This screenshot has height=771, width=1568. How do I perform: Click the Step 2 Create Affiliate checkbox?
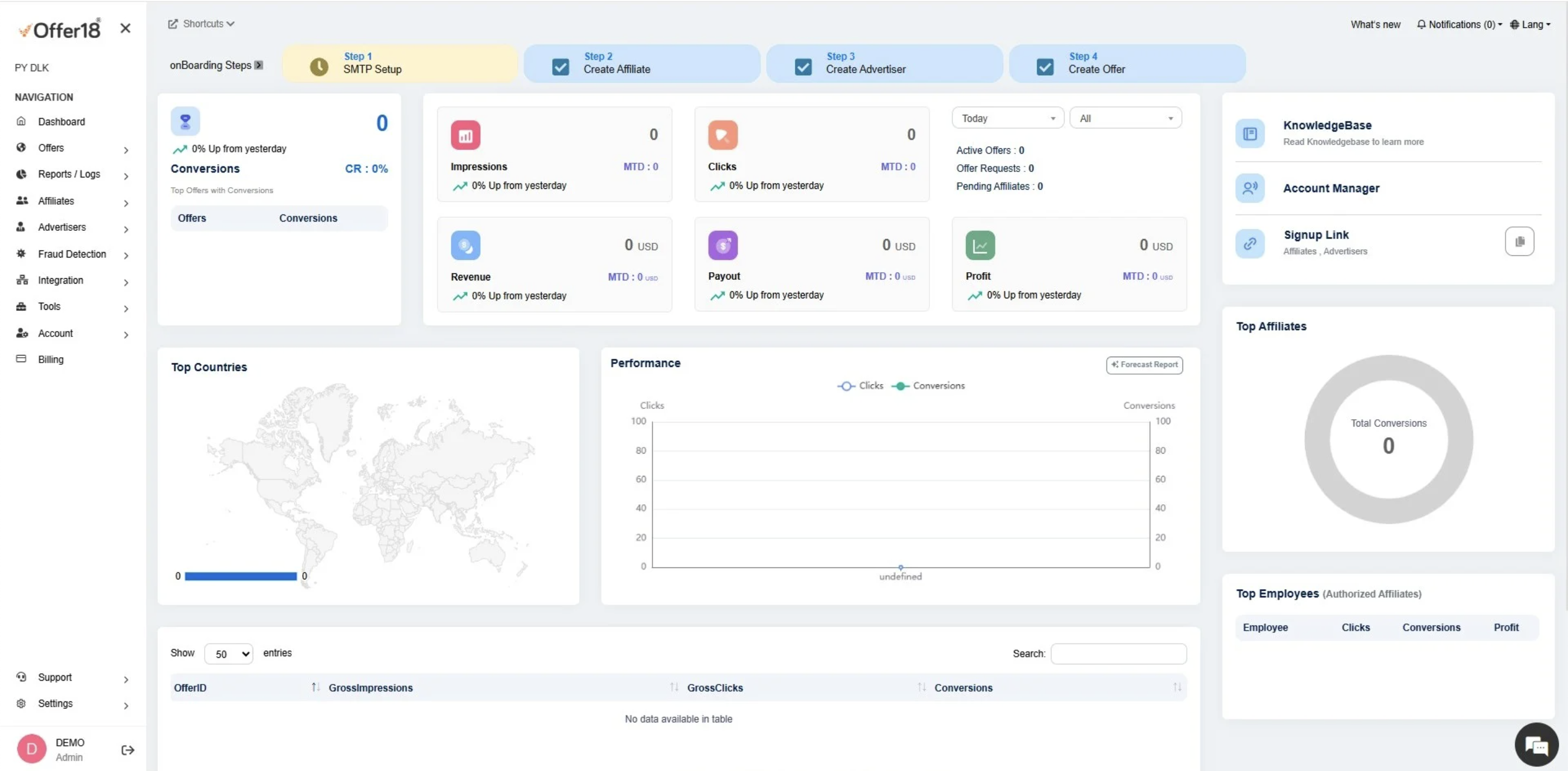click(x=560, y=66)
